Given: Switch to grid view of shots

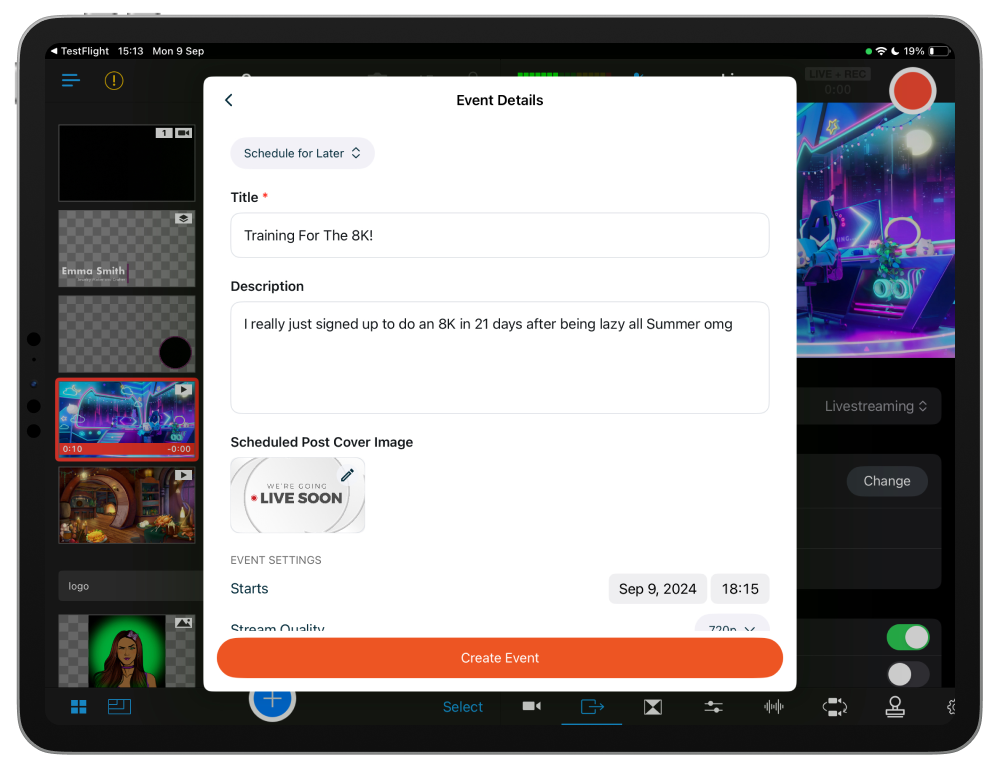Looking at the screenshot, I should 78,707.
